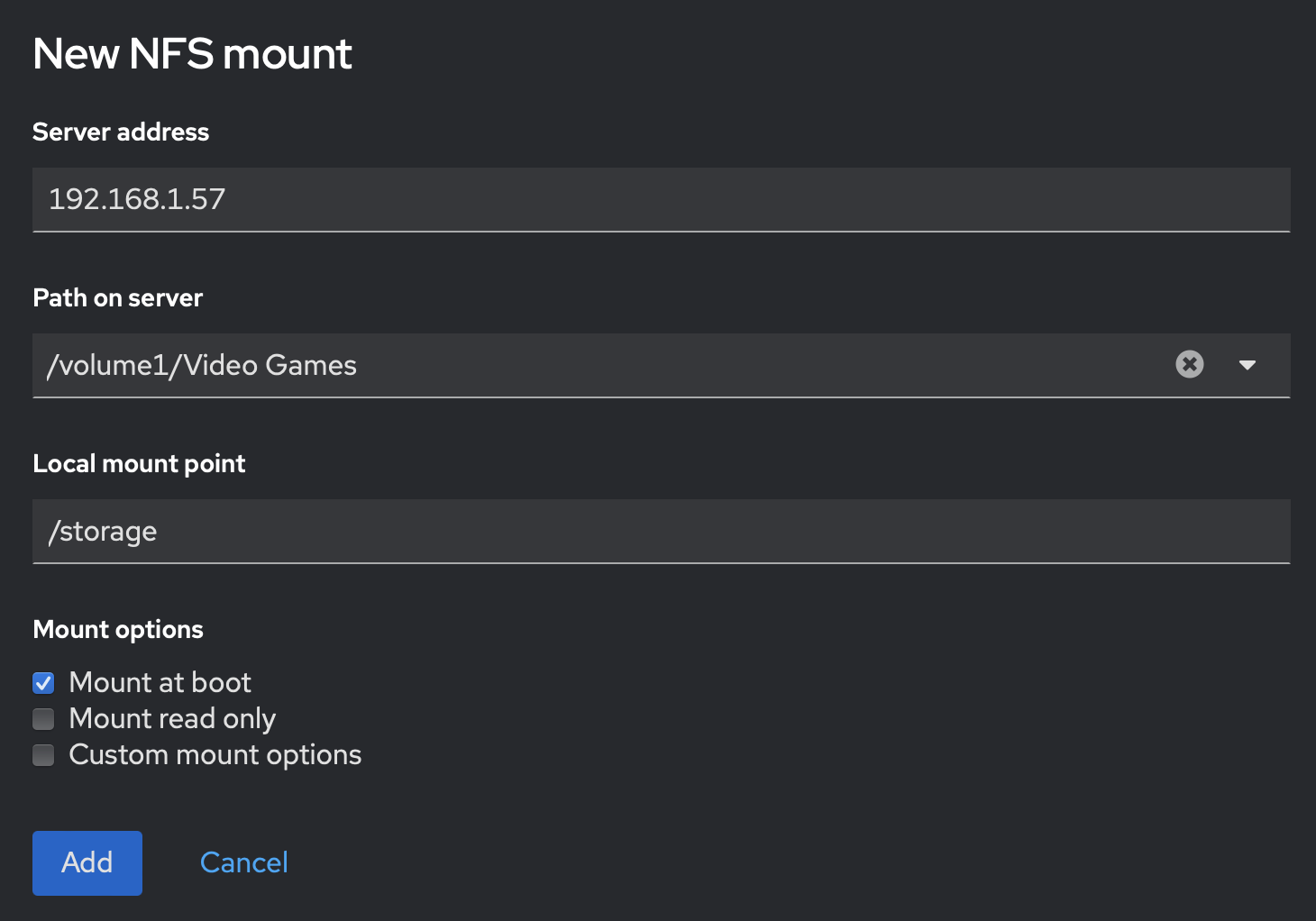Click the "New NFS mount" dialog title
Viewport: 1316px width, 921px height.
coord(192,54)
